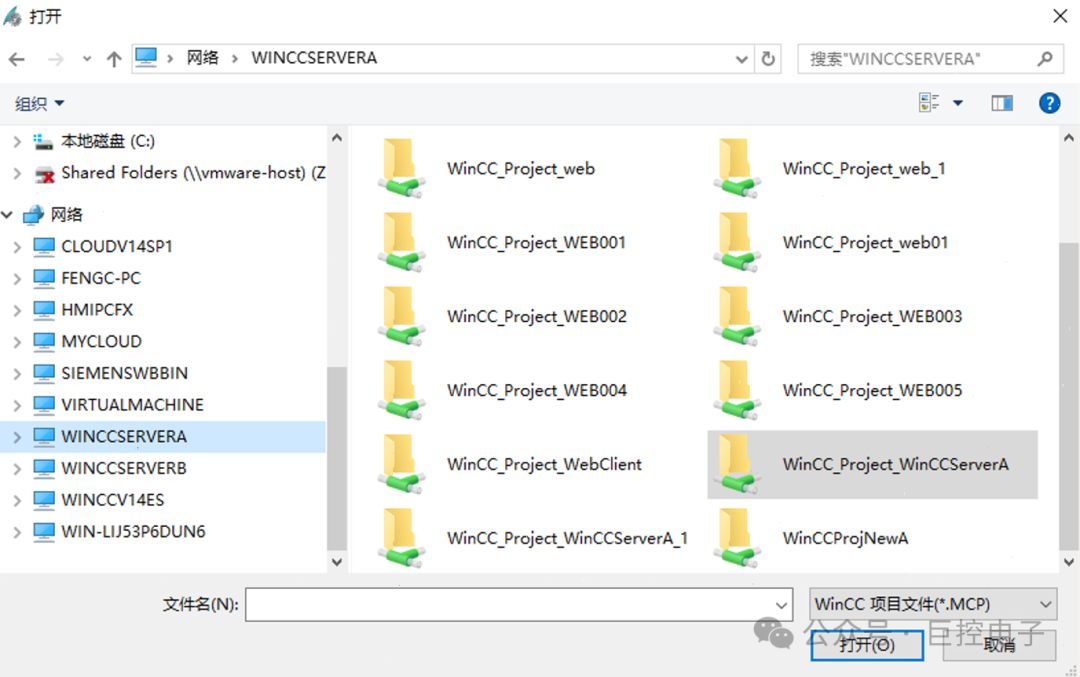The image size is (1080, 677).
Task: Select VIRTUALMACHINE in the network tree
Action: click(132, 405)
